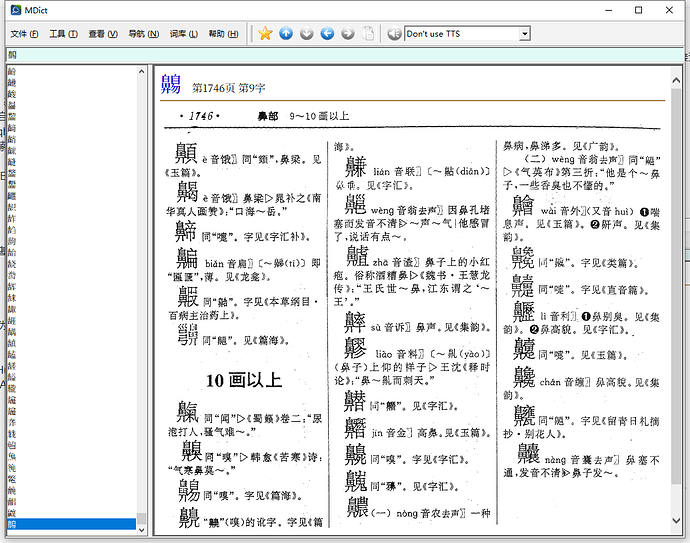Click the dictionary content scrollbar thumb
The image size is (690, 543).
676,286
